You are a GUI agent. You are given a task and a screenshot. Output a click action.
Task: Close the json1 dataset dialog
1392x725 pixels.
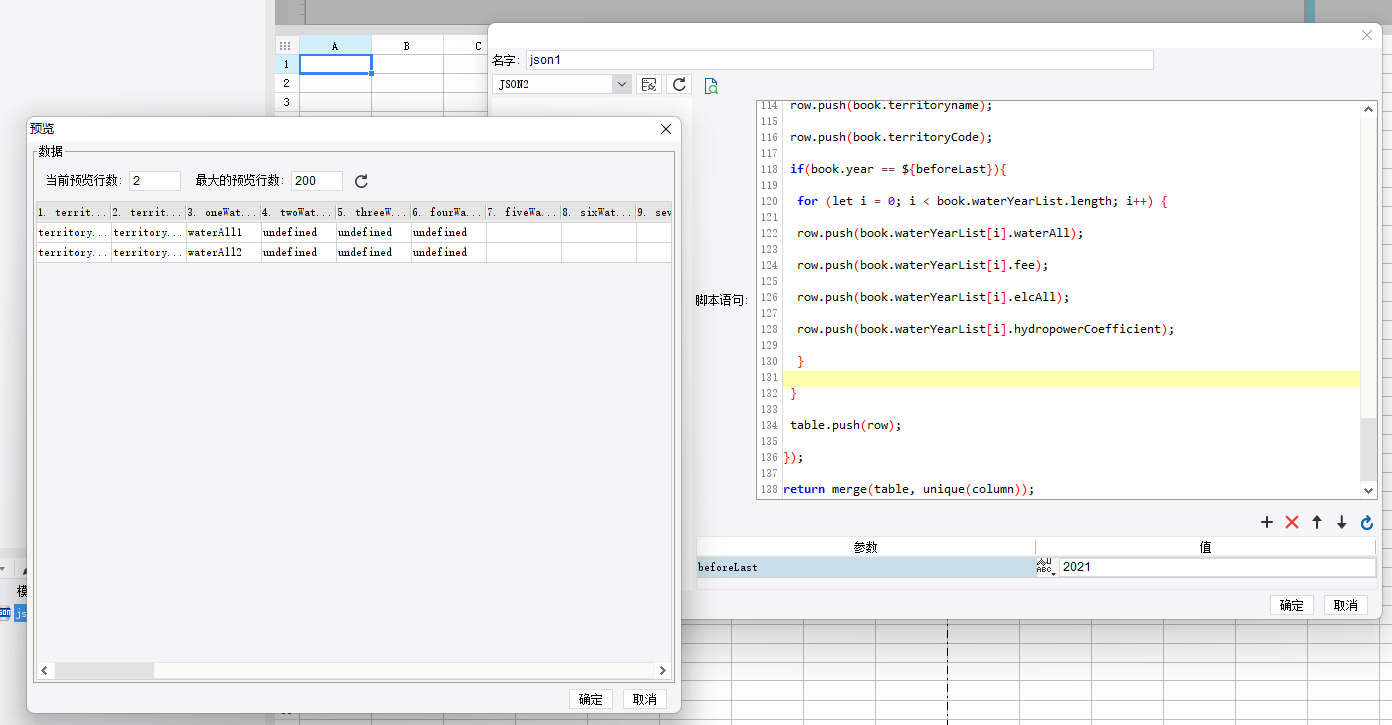pos(1367,35)
